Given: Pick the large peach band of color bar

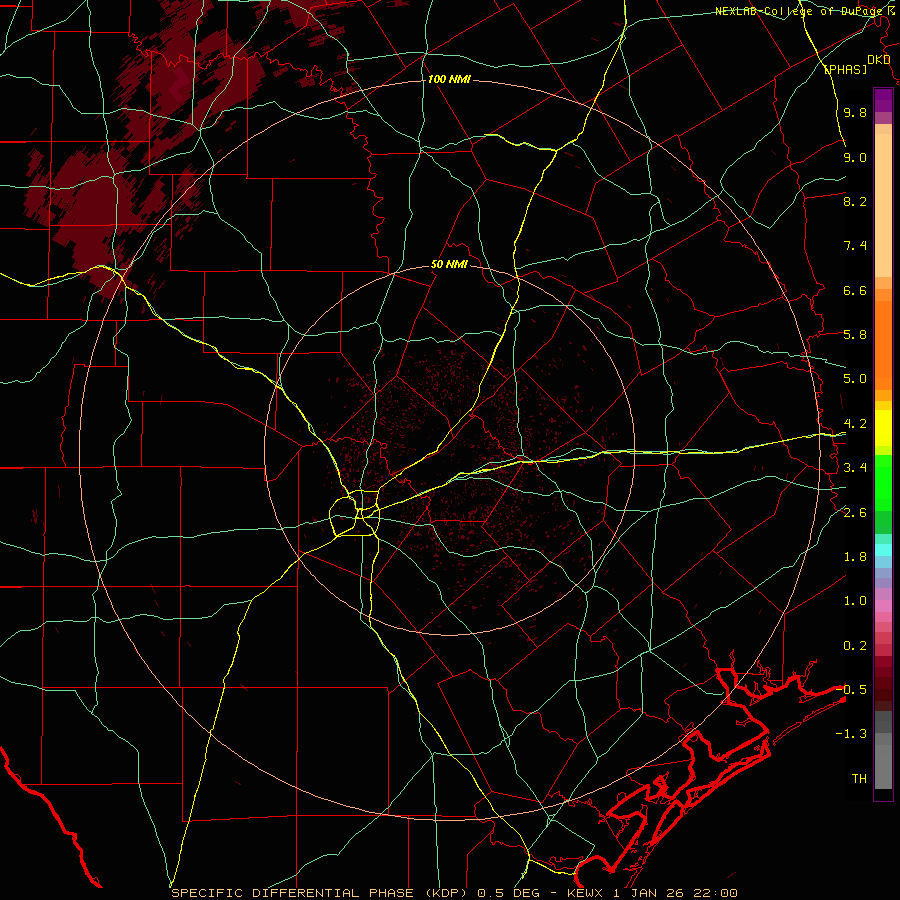Looking at the screenshot, I should (x=883, y=205).
